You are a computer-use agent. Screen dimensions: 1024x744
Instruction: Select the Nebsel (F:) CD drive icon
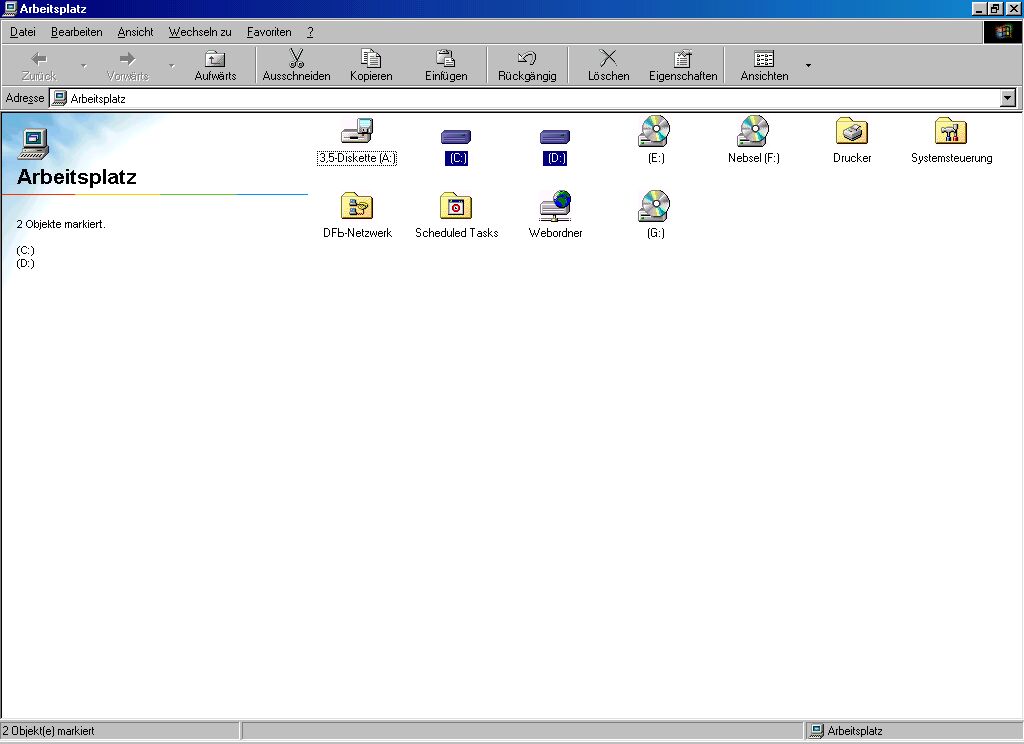(754, 131)
